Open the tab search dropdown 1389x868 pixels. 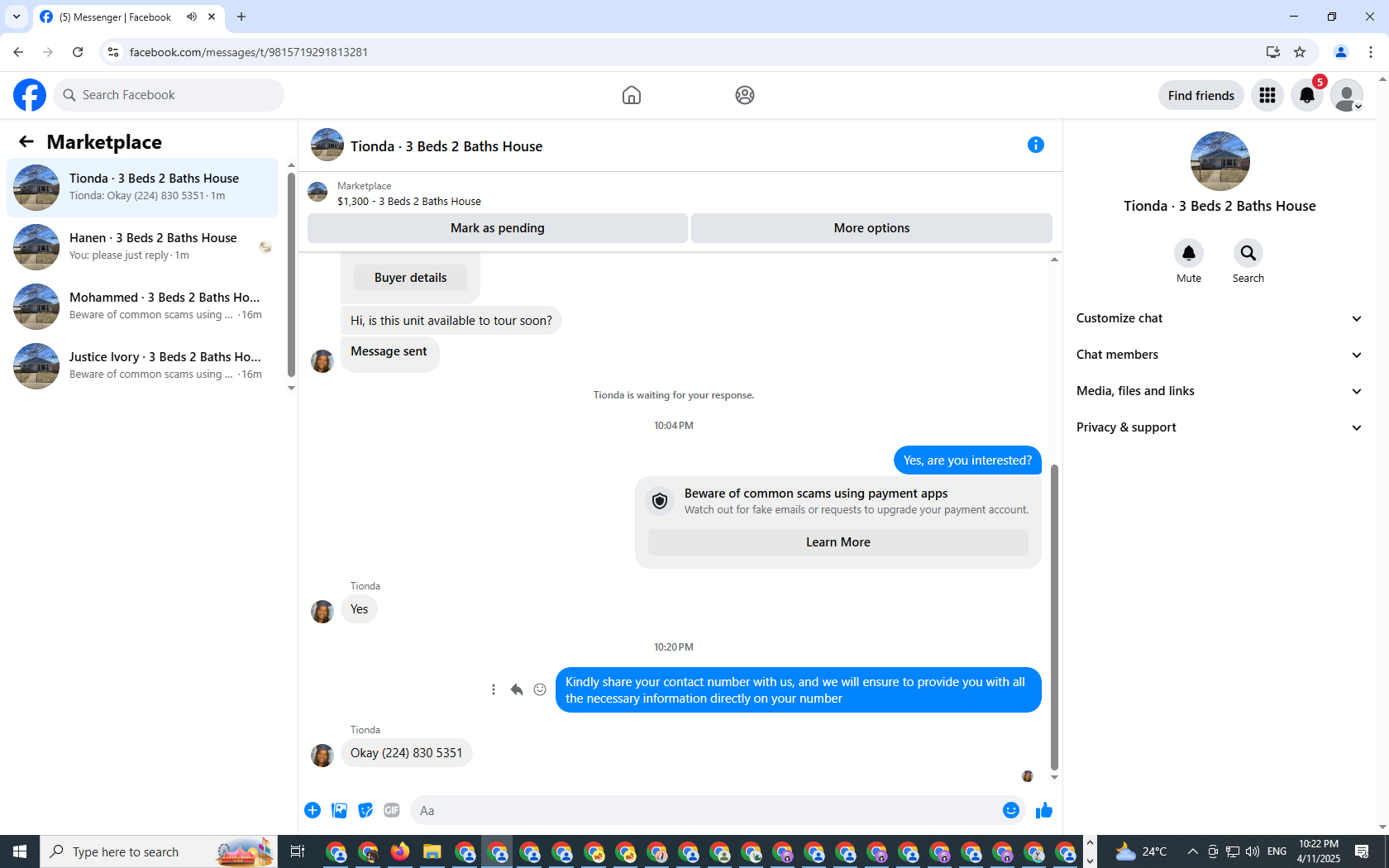tap(17, 17)
